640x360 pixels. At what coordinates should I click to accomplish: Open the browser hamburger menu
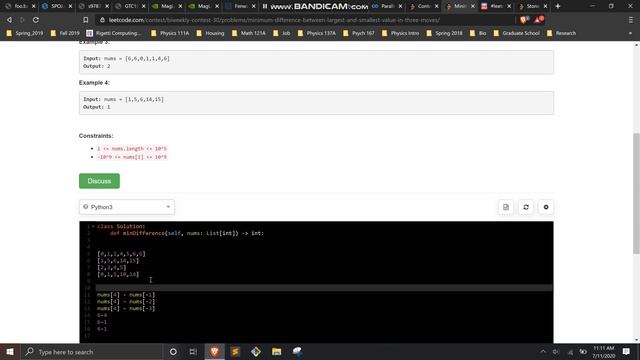631,20
